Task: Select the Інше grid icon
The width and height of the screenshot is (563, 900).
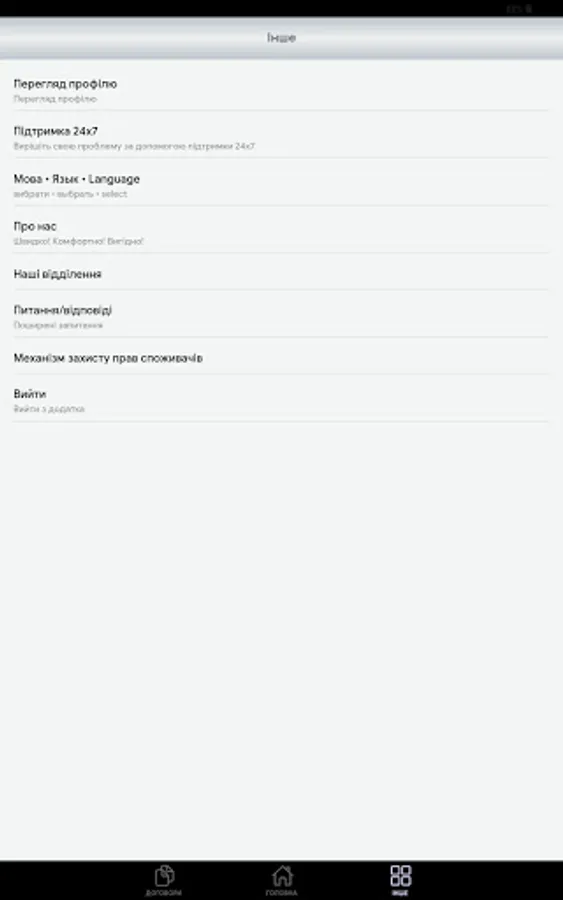Action: [x=400, y=876]
